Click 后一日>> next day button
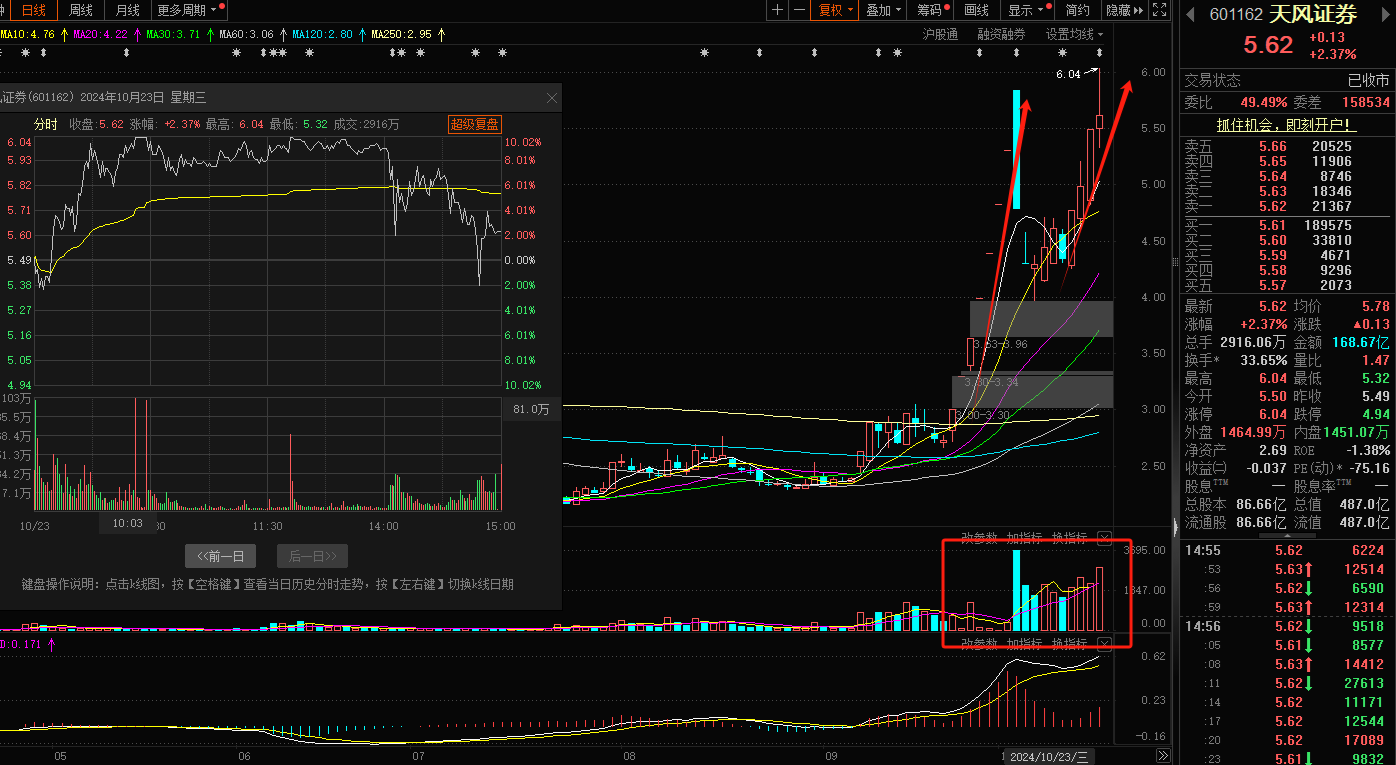This screenshot has width=1396, height=765. click(x=312, y=556)
